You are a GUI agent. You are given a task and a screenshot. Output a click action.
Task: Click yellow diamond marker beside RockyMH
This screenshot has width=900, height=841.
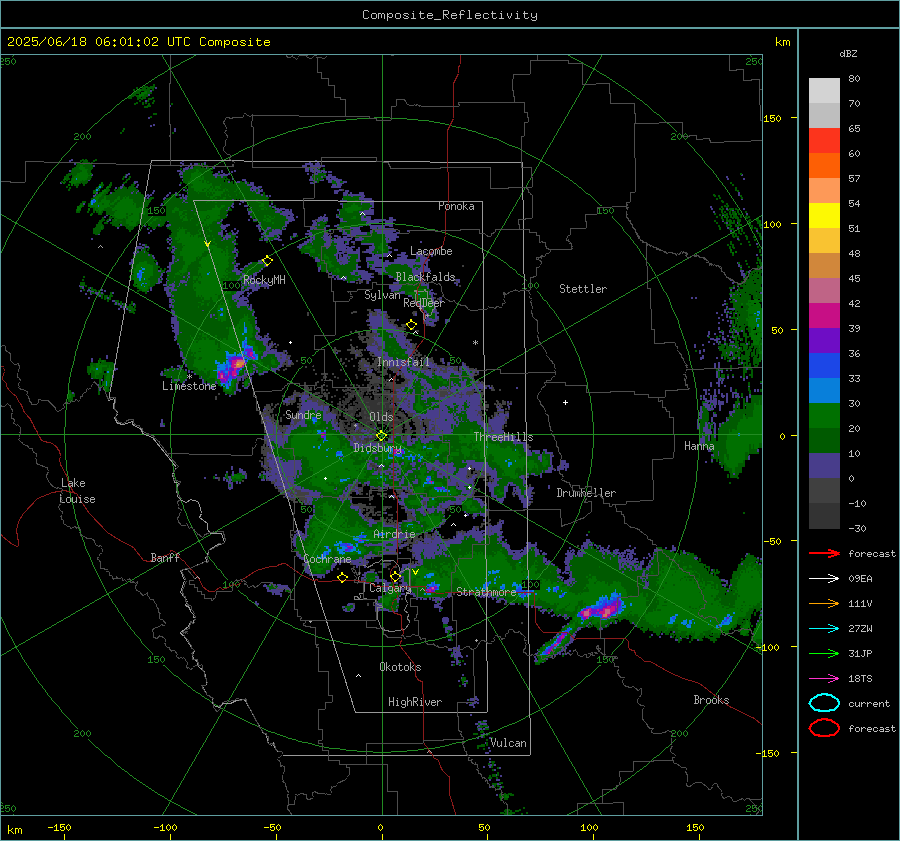(267, 261)
